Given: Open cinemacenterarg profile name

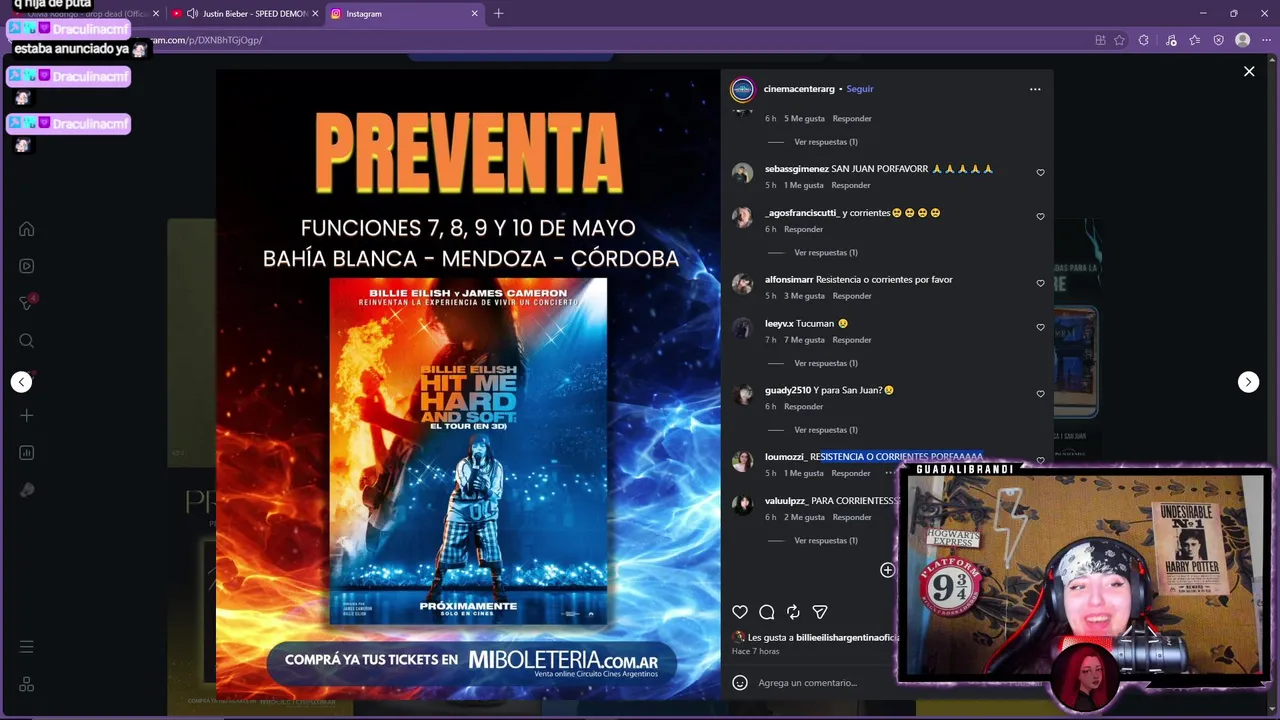Looking at the screenshot, I should (799, 89).
